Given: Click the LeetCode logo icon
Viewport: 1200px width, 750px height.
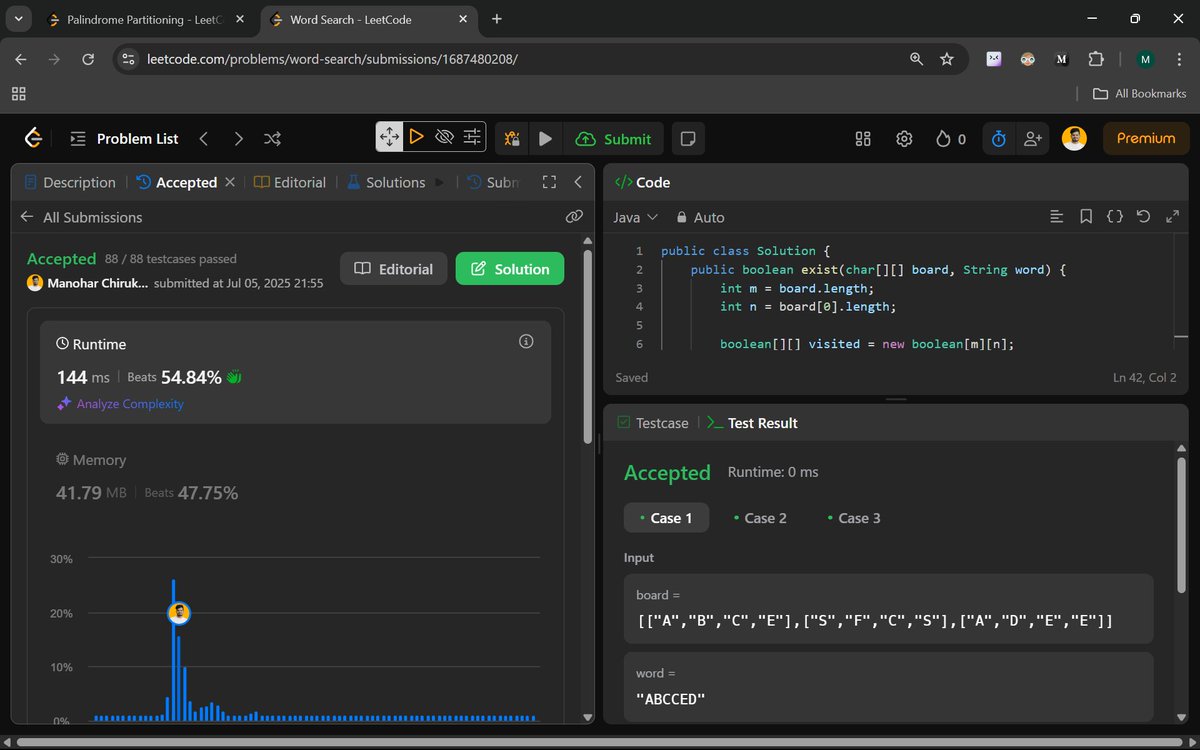Looking at the screenshot, I should [x=33, y=138].
